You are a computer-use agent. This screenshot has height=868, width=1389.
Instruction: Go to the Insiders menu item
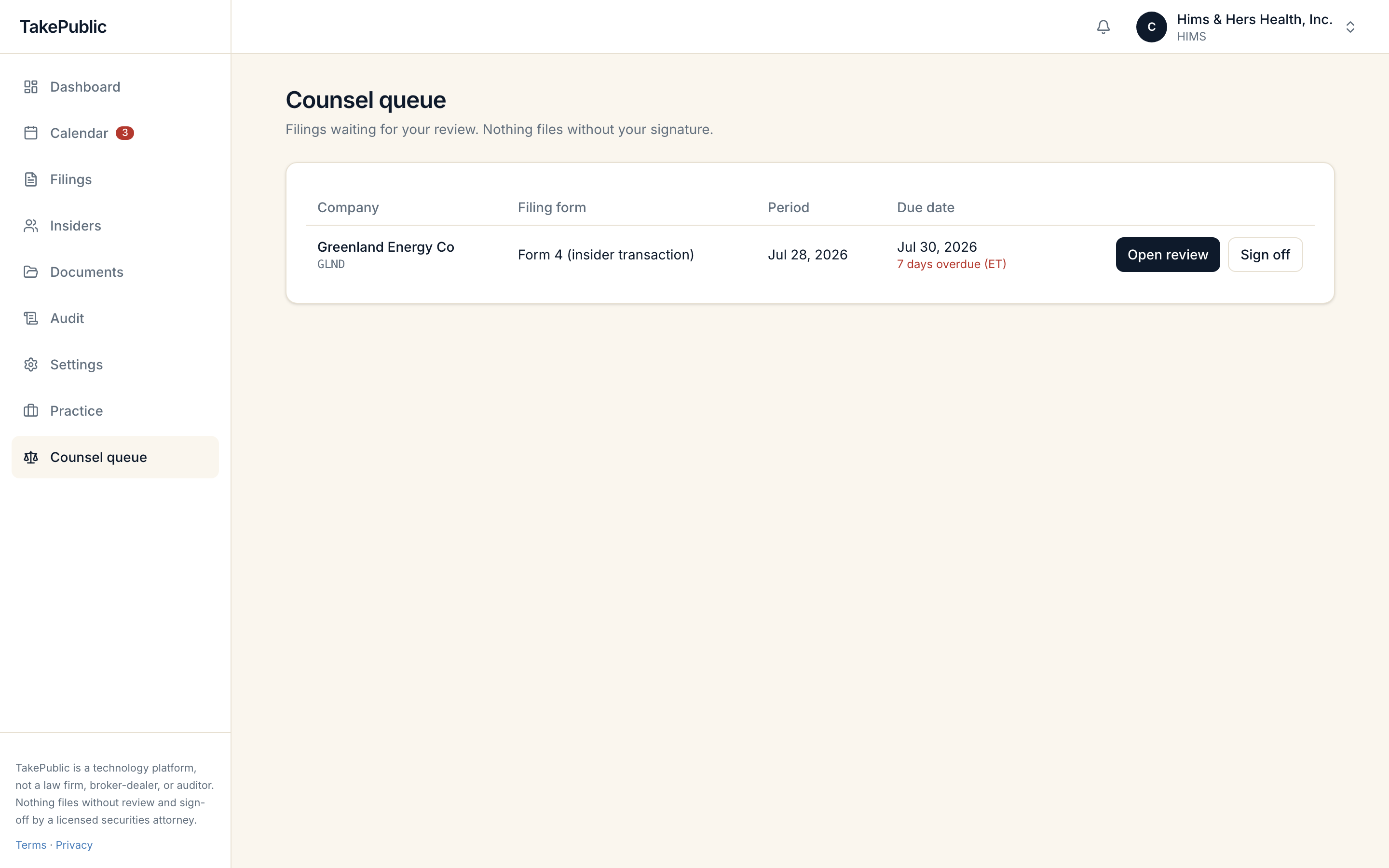point(115,226)
